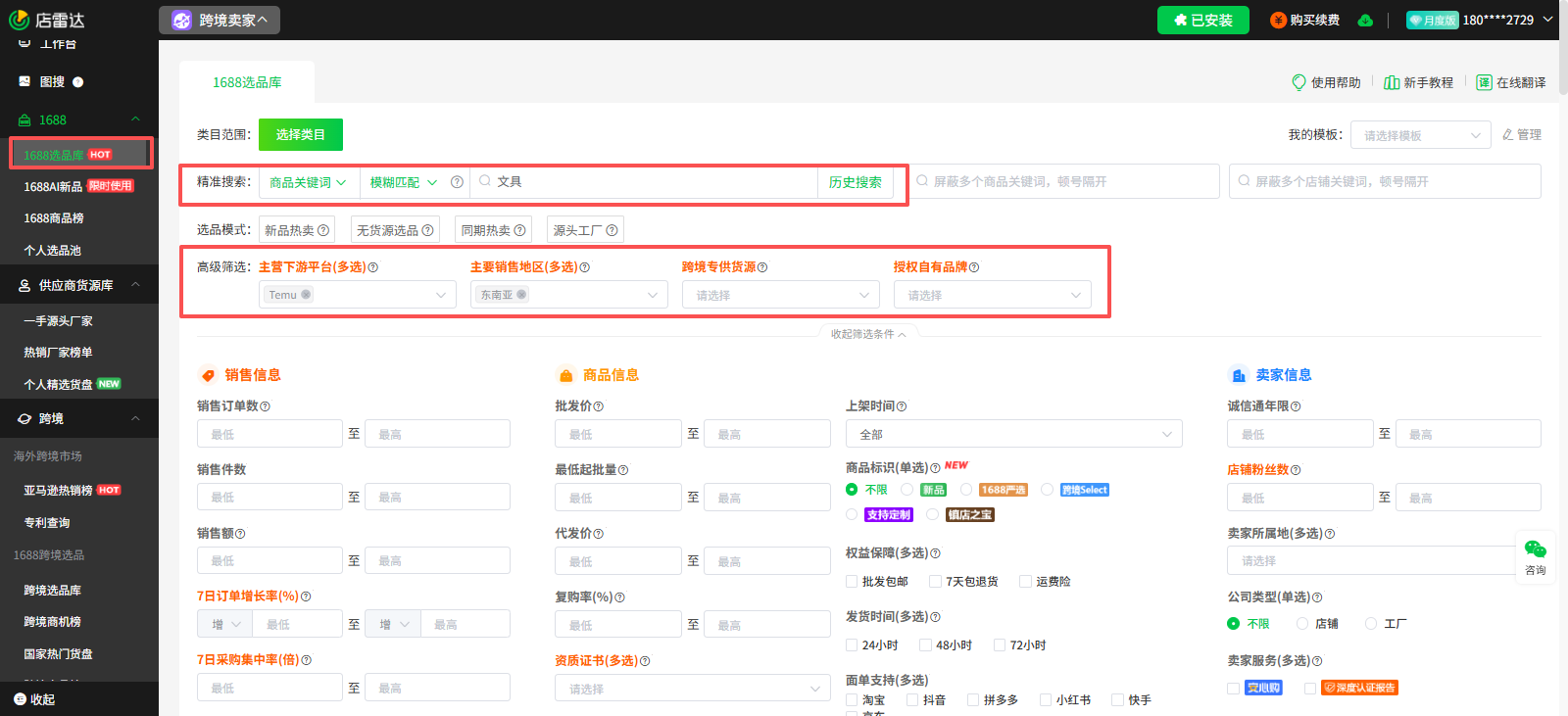1568x716 pixels.
Task: Collapse filters via 收起筛选条件
Action: [867, 334]
